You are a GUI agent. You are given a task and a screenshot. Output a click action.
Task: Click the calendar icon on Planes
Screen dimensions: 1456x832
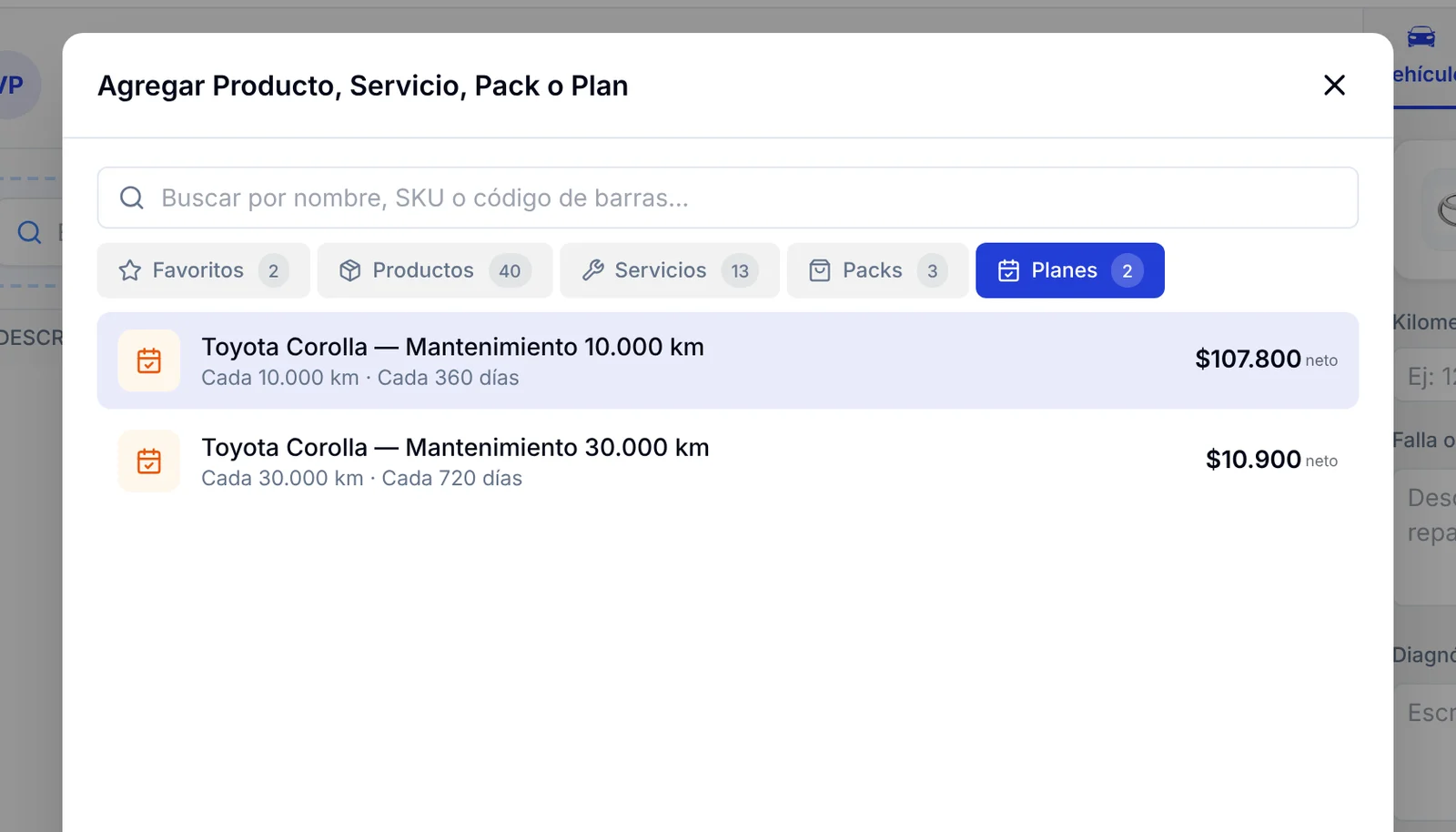(1009, 270)
